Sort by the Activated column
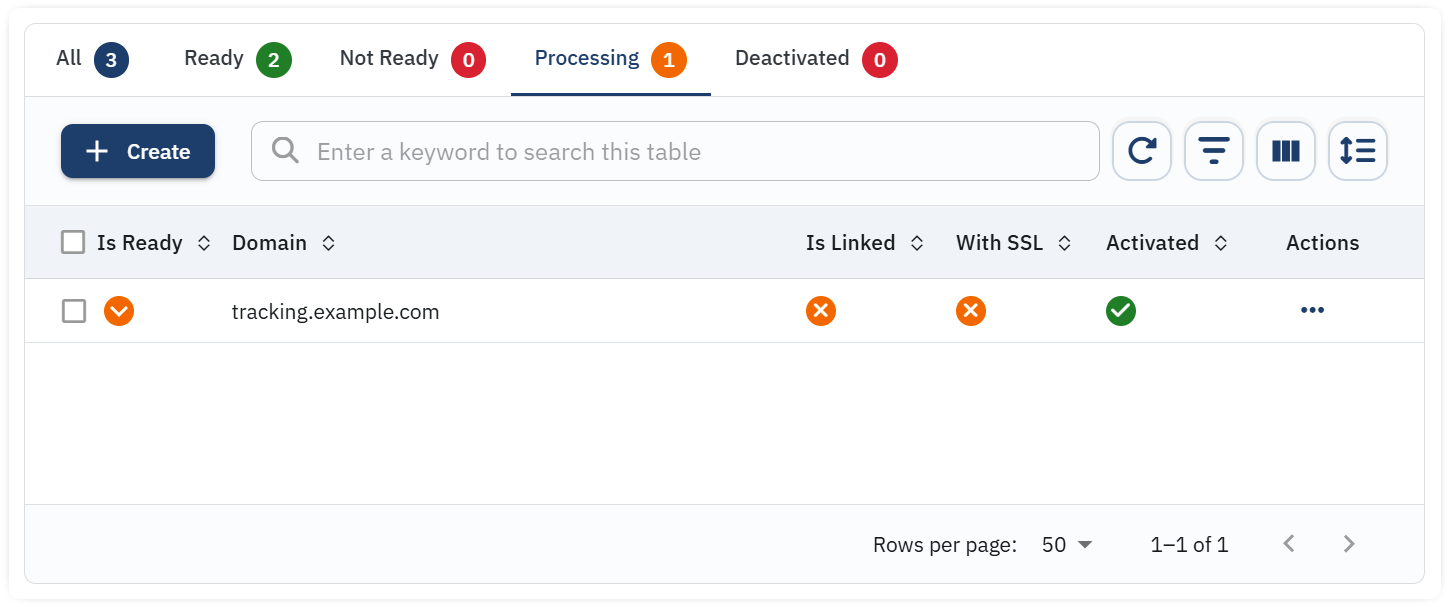1450x607 pixels. click(1220, 243)
